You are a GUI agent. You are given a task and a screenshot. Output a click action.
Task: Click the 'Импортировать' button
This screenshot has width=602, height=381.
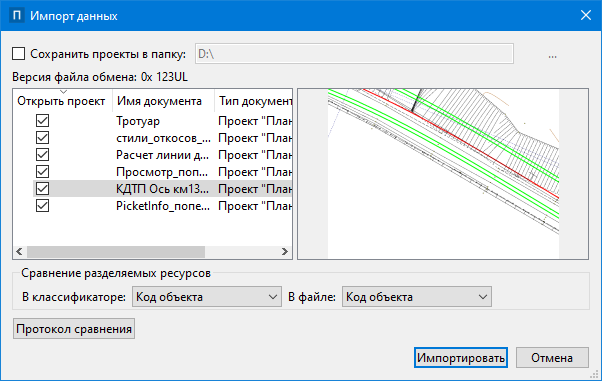(x=461, y=358)
